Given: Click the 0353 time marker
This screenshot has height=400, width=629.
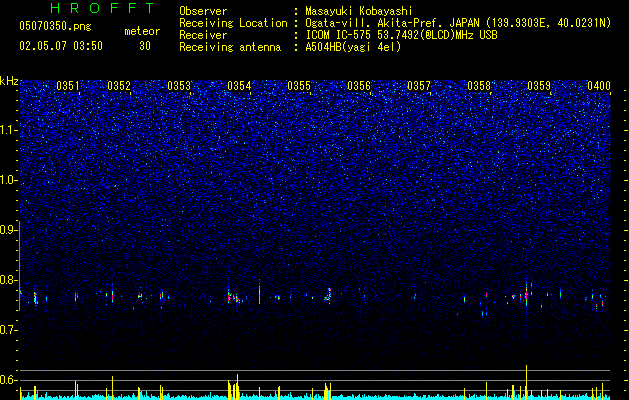Looking at the screenshot, I should (x=179, y=86).
